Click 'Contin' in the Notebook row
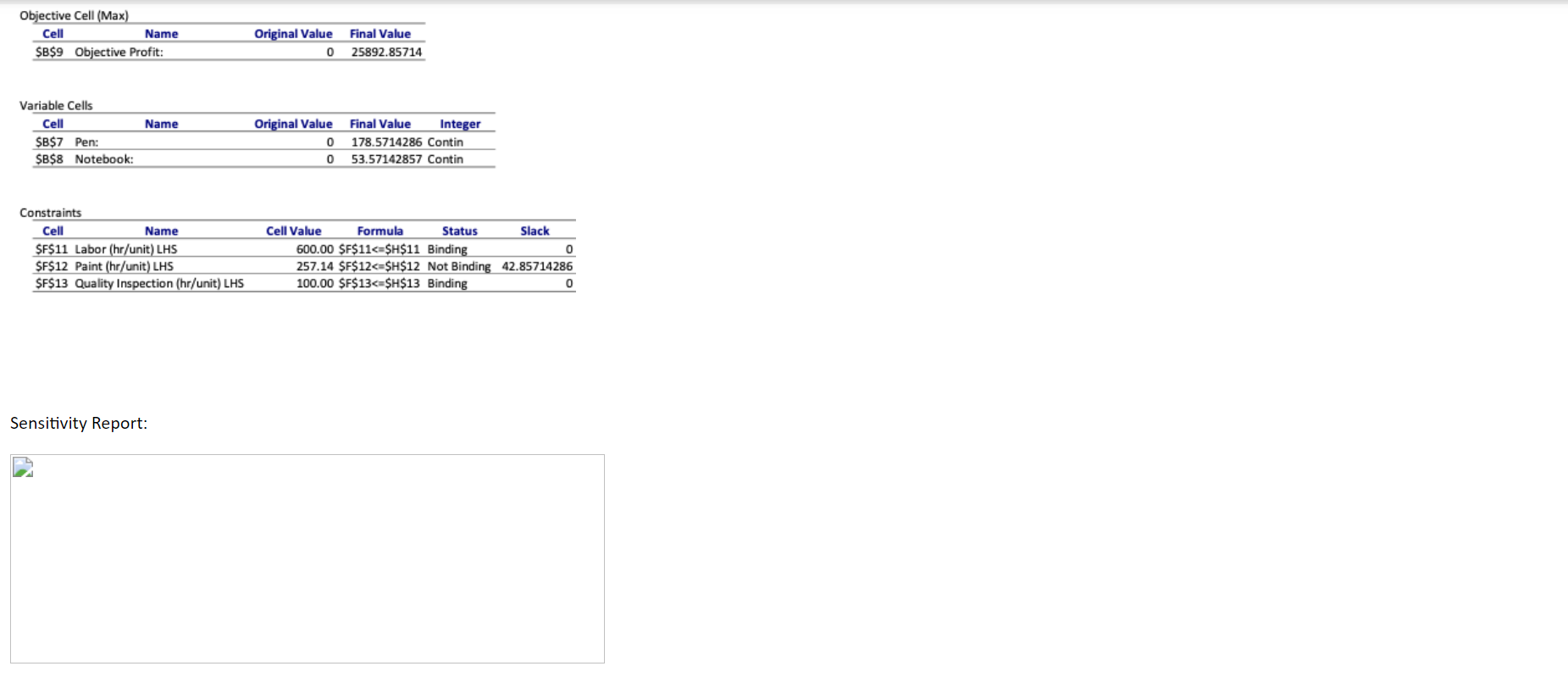This screenshot has height=694, width=1568. (x=446, y=158)
